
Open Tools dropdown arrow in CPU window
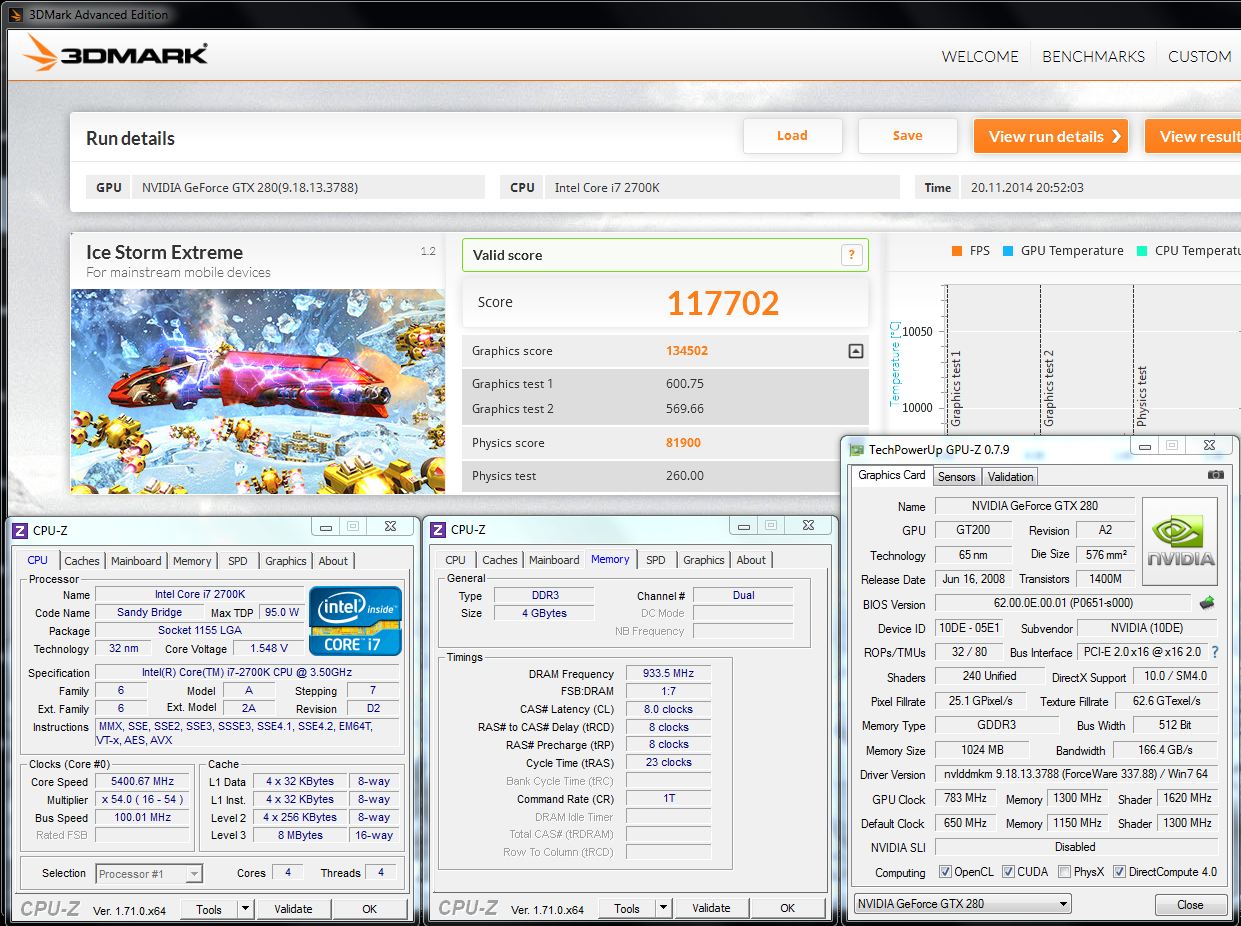tap(245, 909)
